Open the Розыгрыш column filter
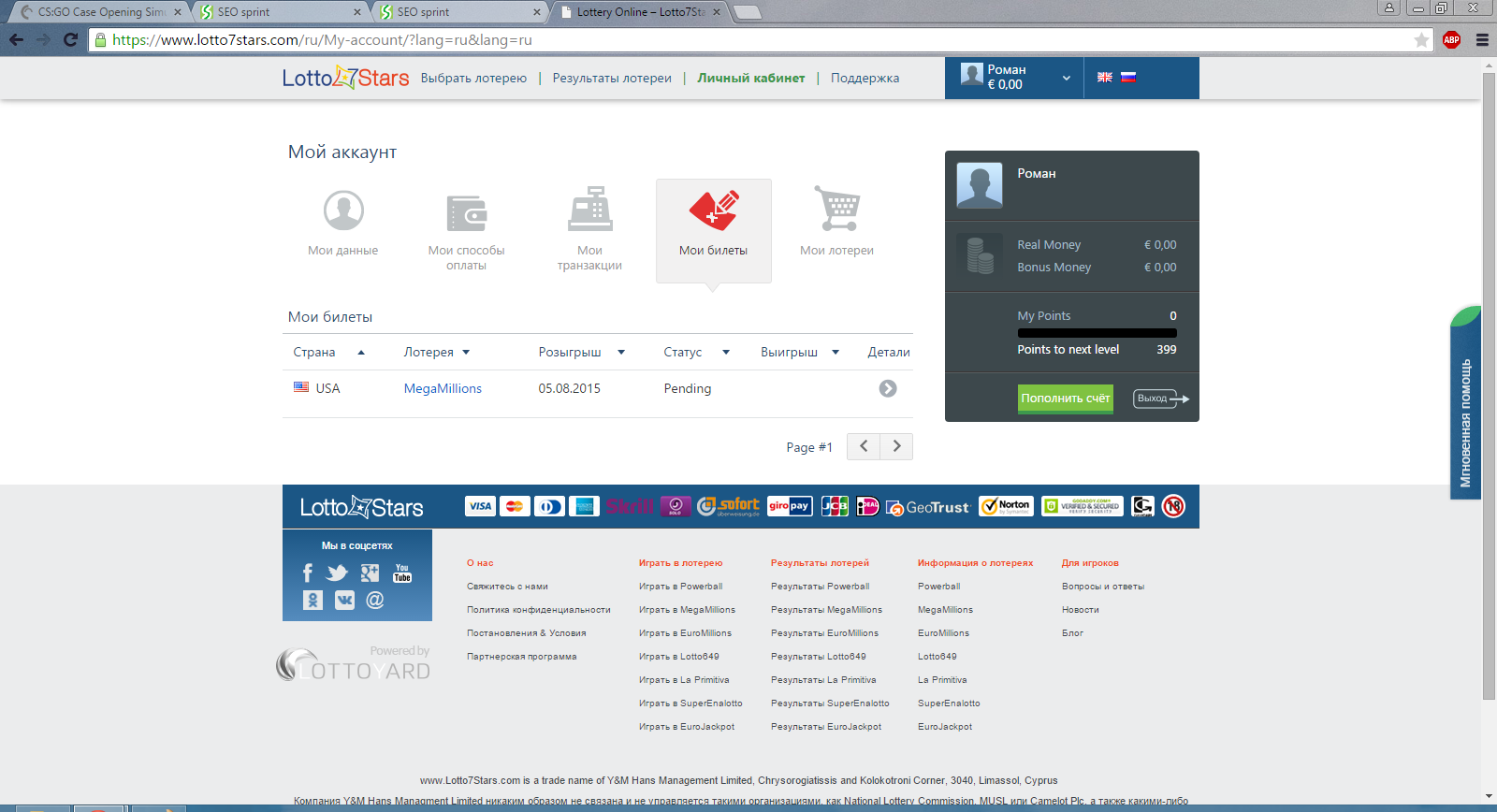The width and height of the screenshot is (1497, 812). coord(621,353)
